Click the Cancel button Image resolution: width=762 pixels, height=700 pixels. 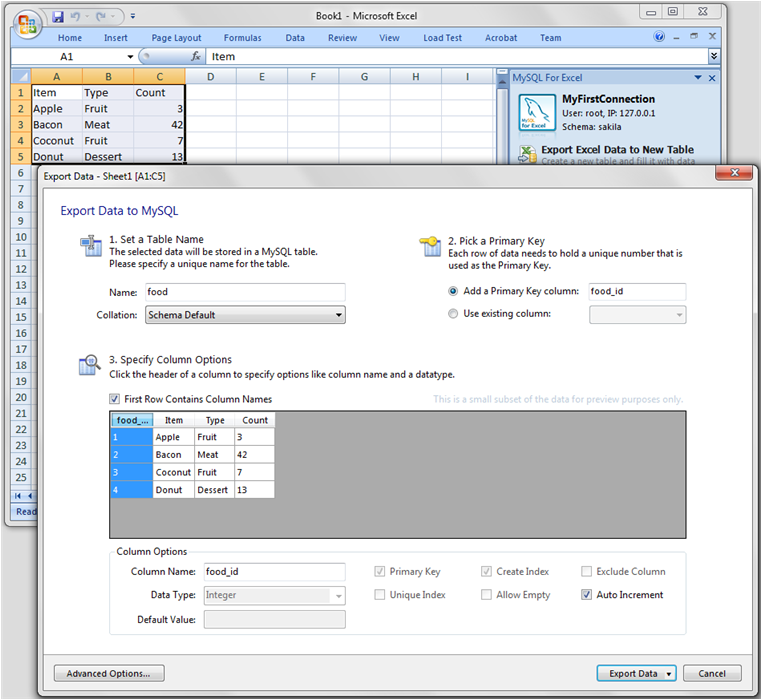pos(712,674)
